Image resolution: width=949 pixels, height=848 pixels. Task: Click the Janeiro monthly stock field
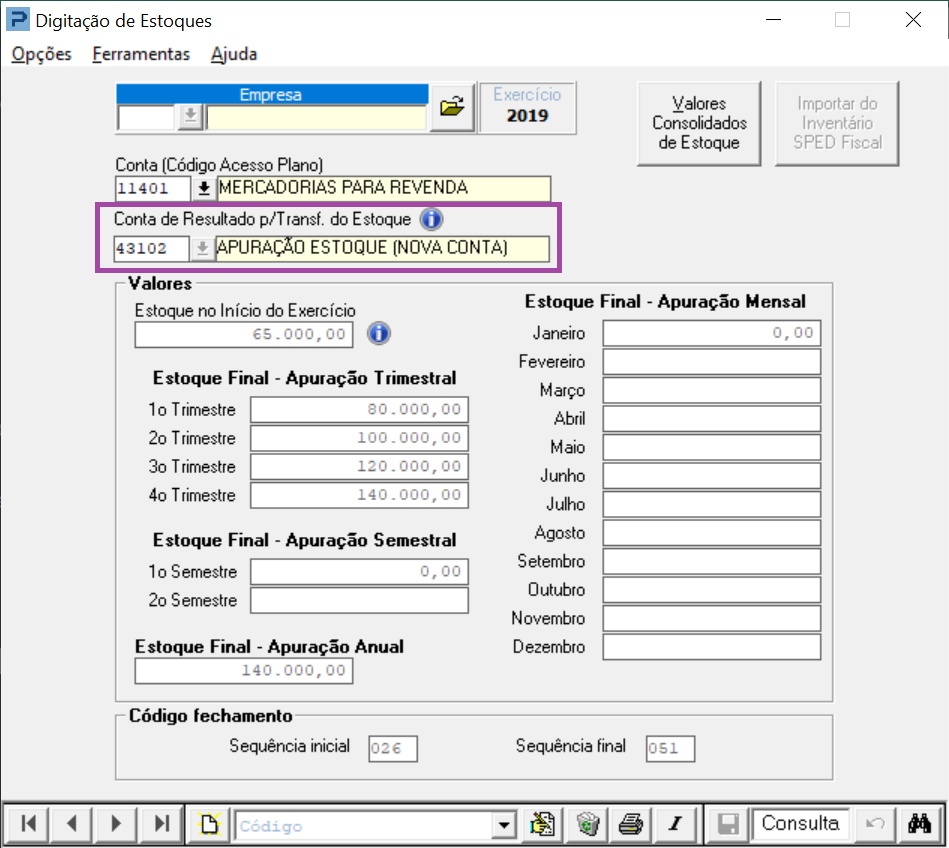[712, 334]
